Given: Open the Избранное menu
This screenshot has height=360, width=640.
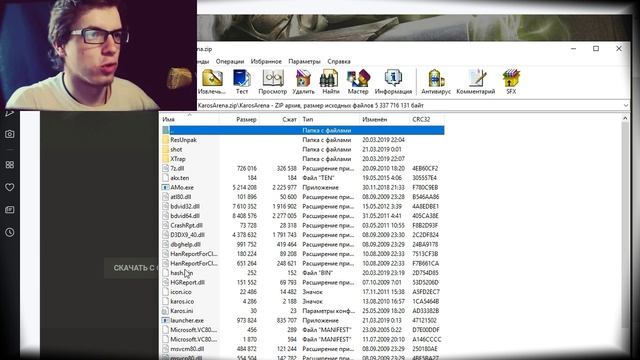Looking at the screenshot, I should click(266, 61).
